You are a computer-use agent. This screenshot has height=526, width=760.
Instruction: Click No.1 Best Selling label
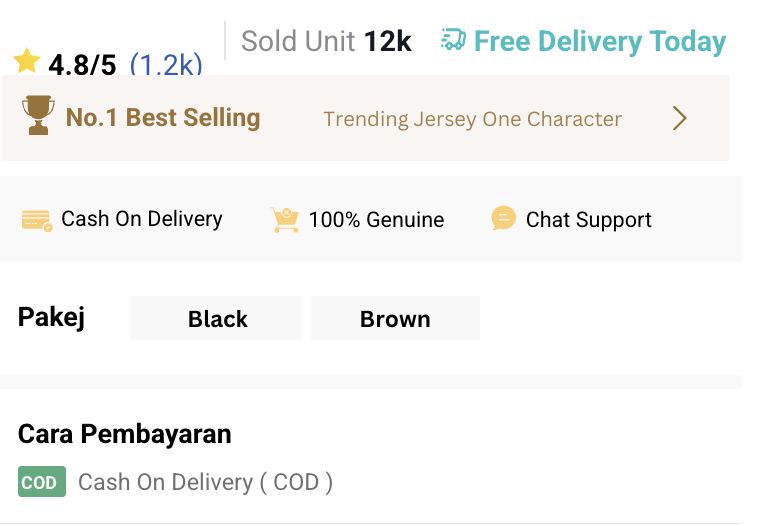[x=162, y=117]
